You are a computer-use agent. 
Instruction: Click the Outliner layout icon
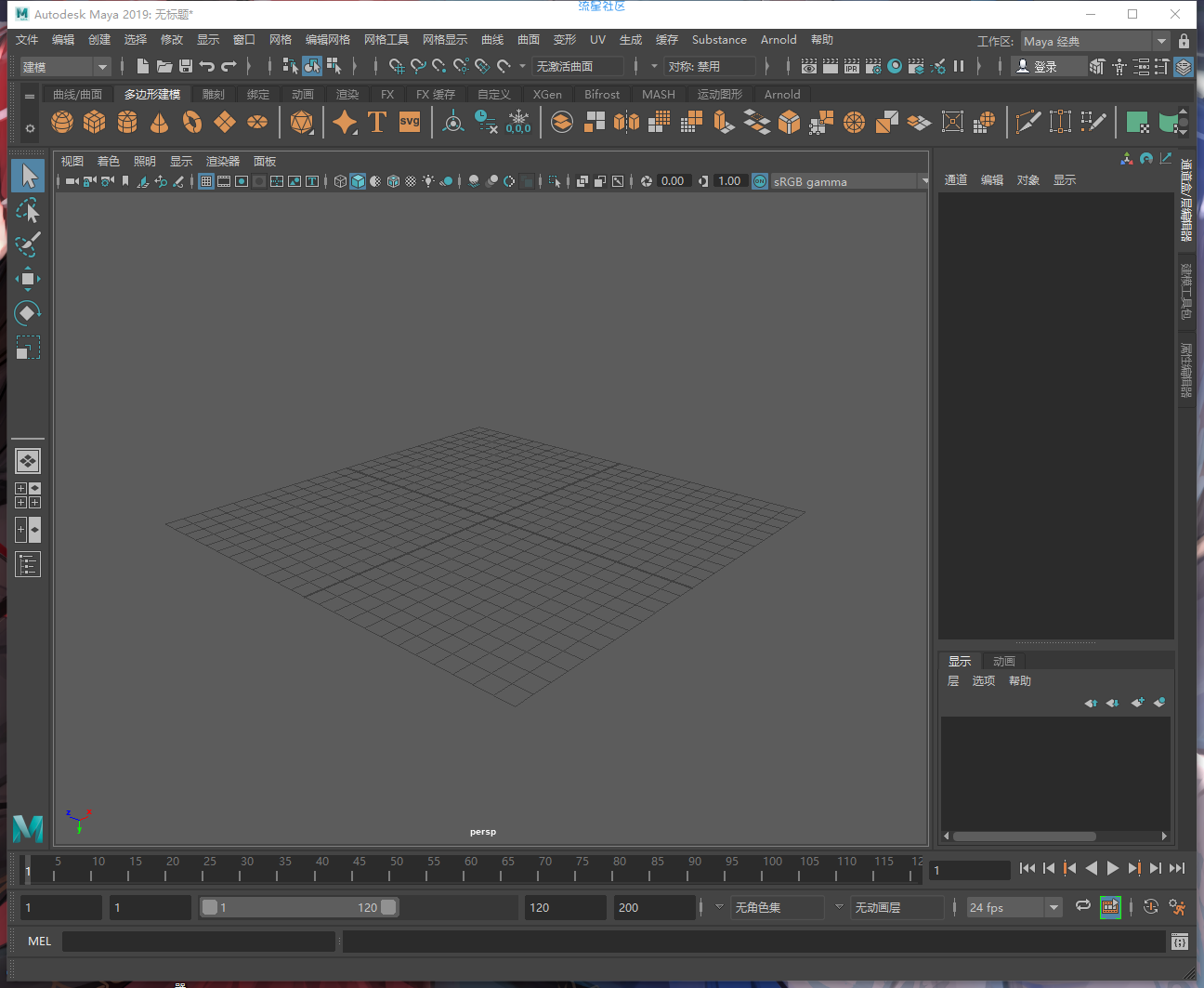point(28,564)
